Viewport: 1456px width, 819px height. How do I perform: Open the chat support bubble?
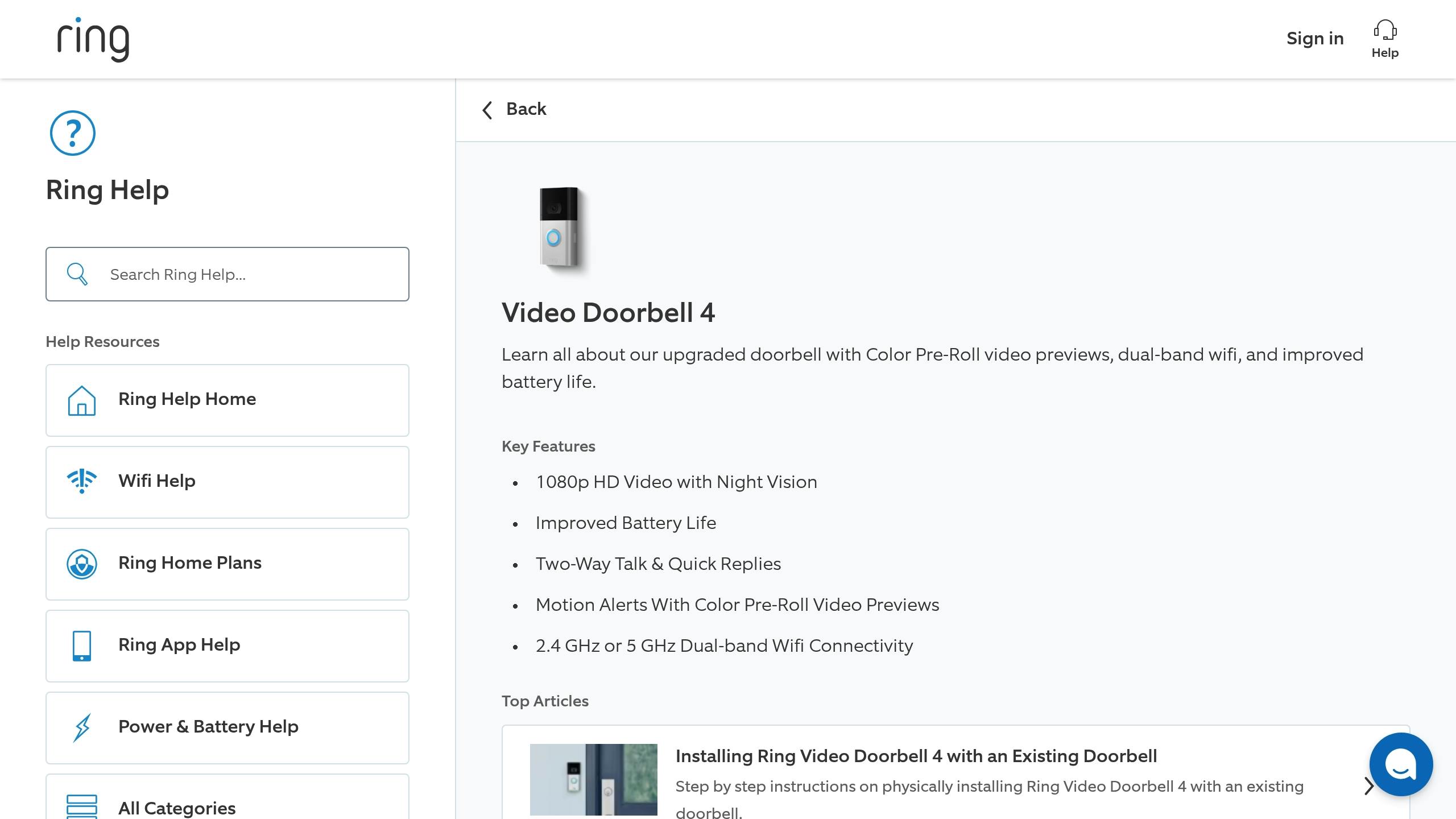[x=1401, y=764]
